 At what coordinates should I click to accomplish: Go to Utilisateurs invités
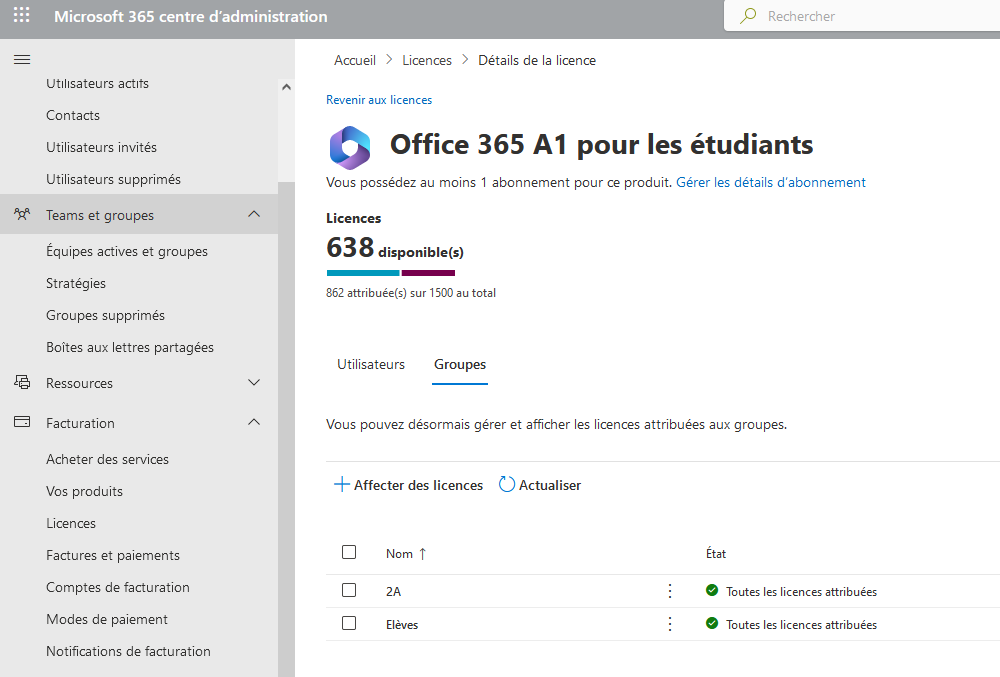101,147
